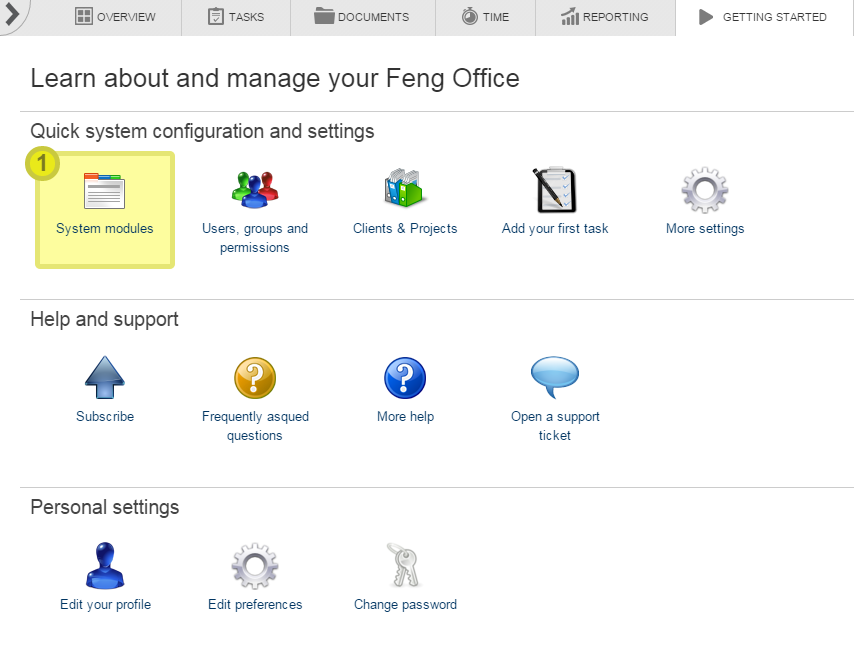The height and width of the screenshot is (659, 854).
Task: Click the Open a support ticket link
Action: pyautogui.click(x=555, y=426)
